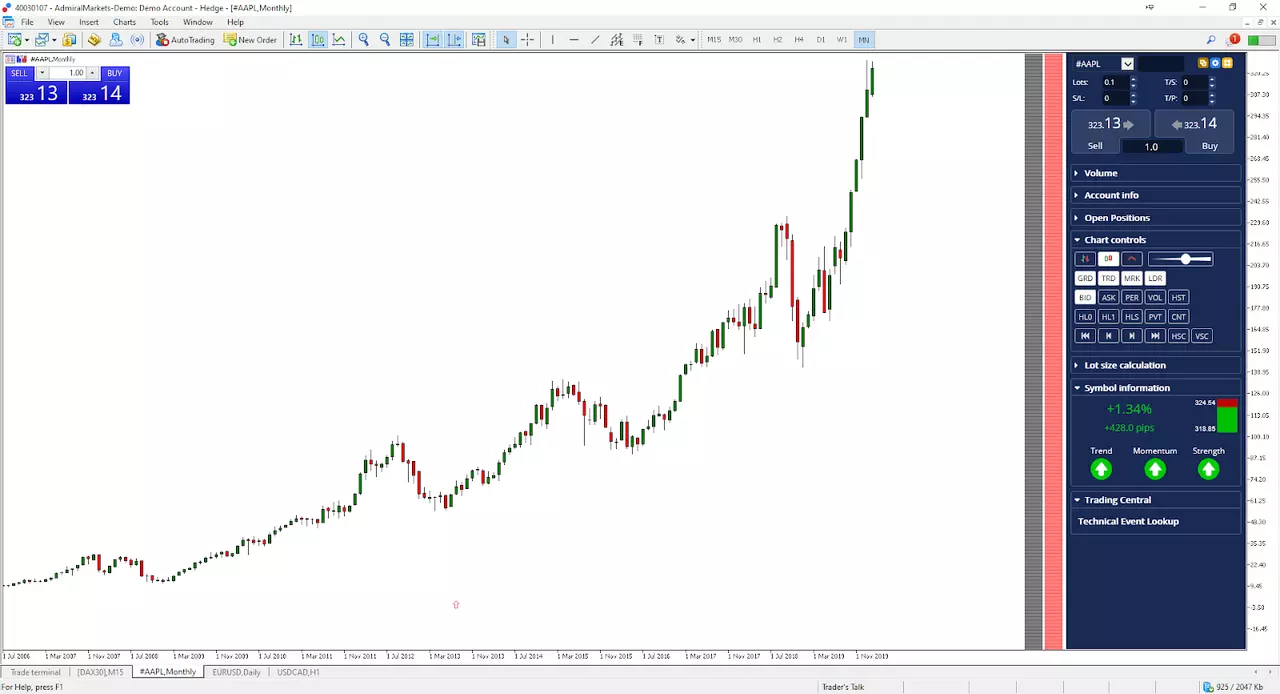Open Technical Event Lookup
The width and height of the screenshot is (1280, 694).
tap(1128, 521)
